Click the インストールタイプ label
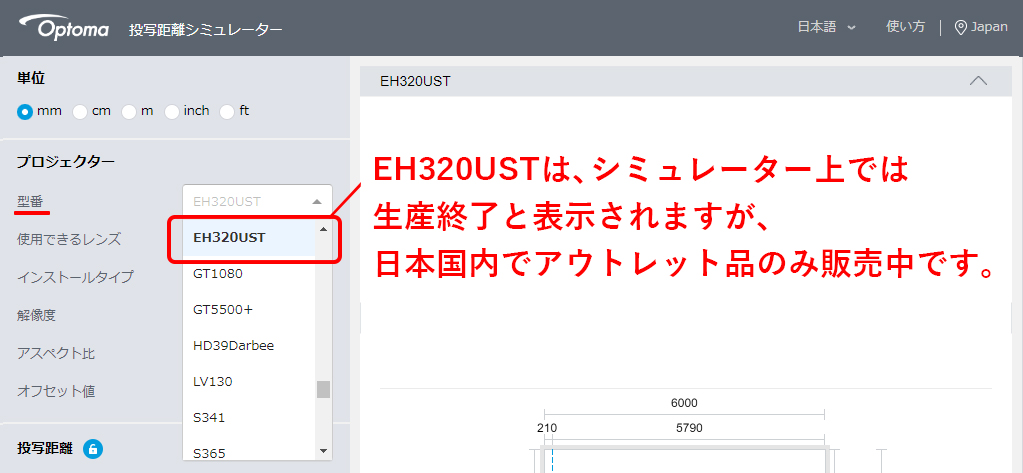Image resolution: width=1023 pixels, height=473 pixels. tap(75, 277)
